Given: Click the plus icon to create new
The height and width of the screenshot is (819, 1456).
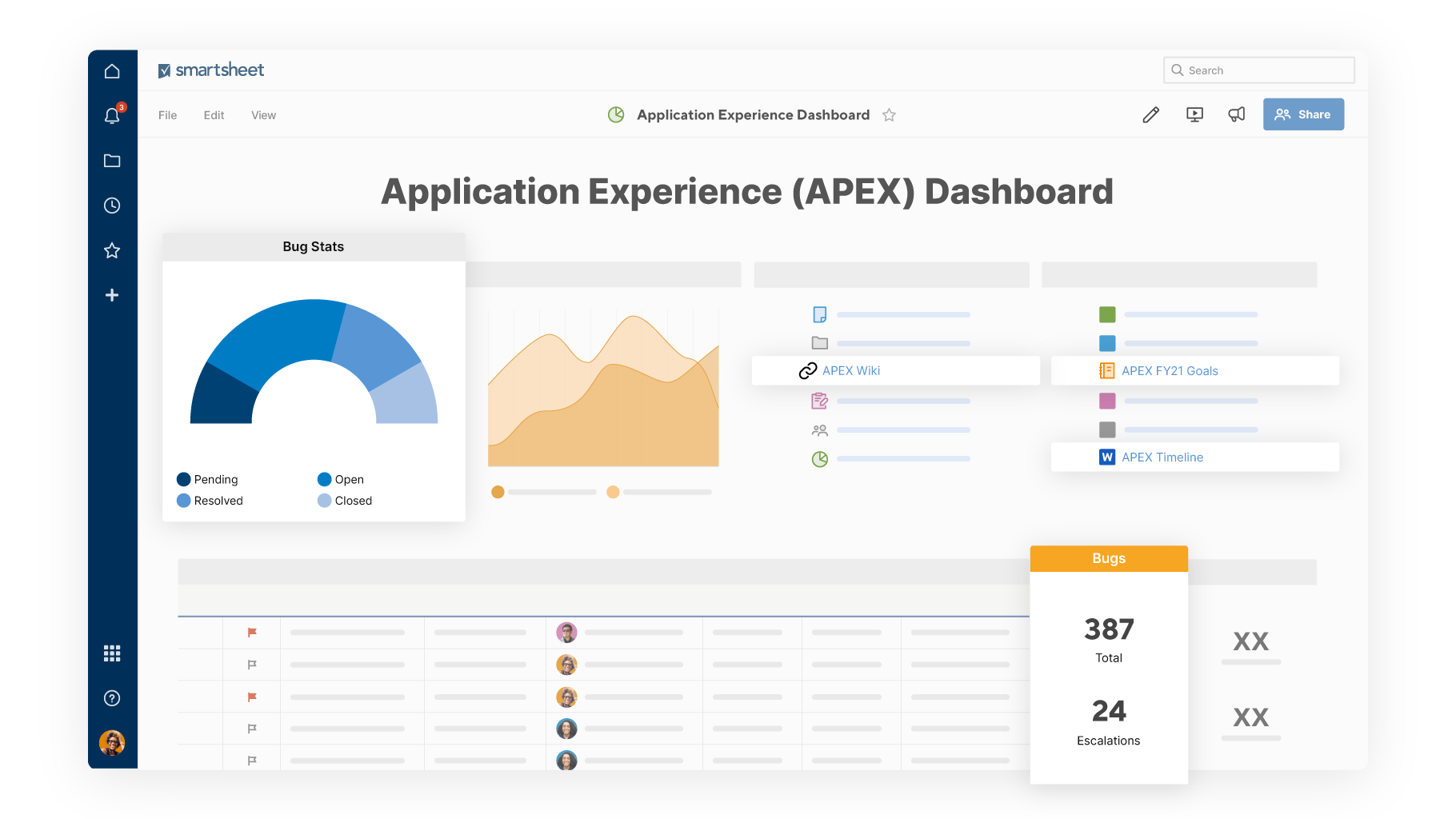Looking at the screenshot, I should pyautogui.click(x=112, y=295).
